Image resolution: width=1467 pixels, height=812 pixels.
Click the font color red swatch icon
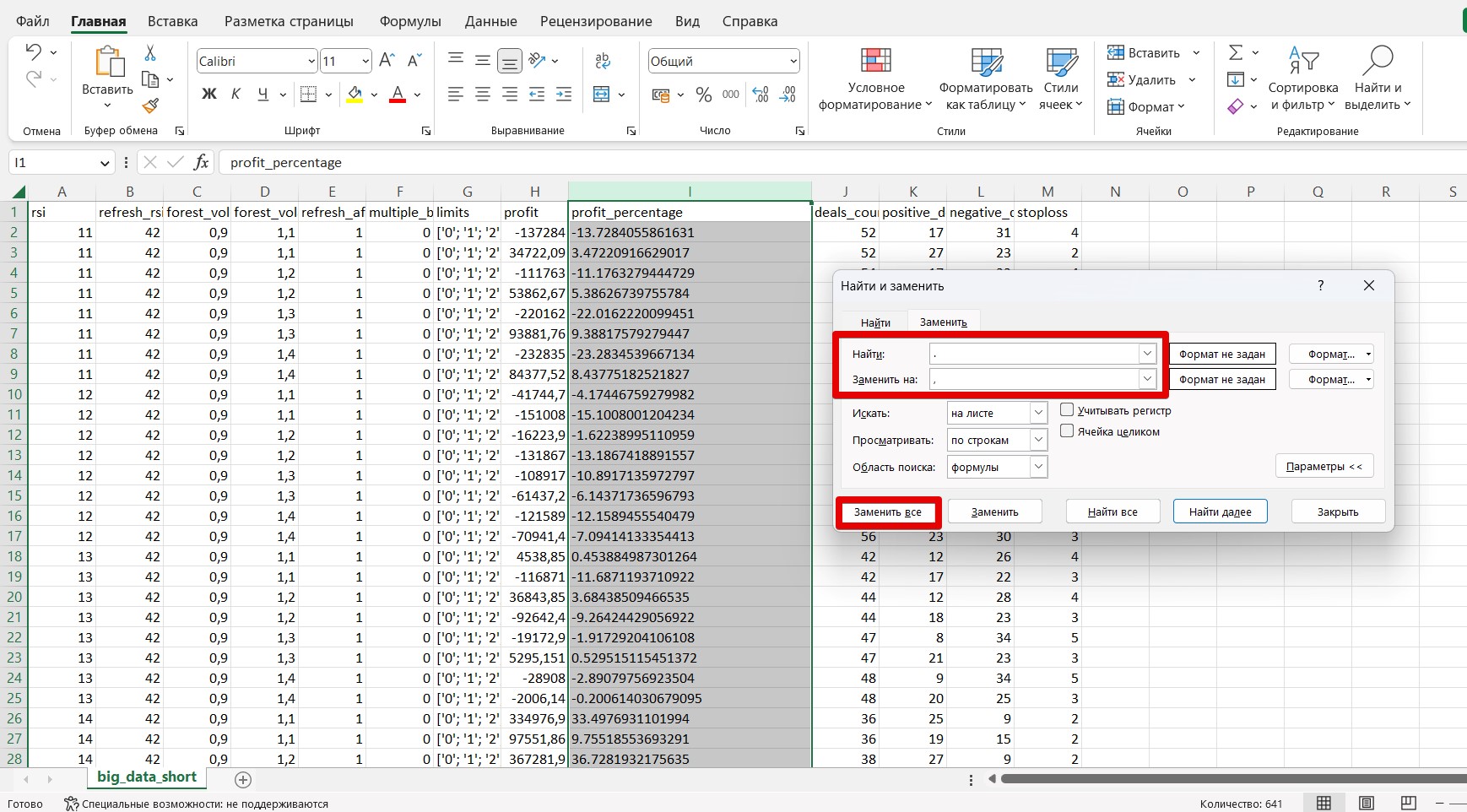pos(398,95)
